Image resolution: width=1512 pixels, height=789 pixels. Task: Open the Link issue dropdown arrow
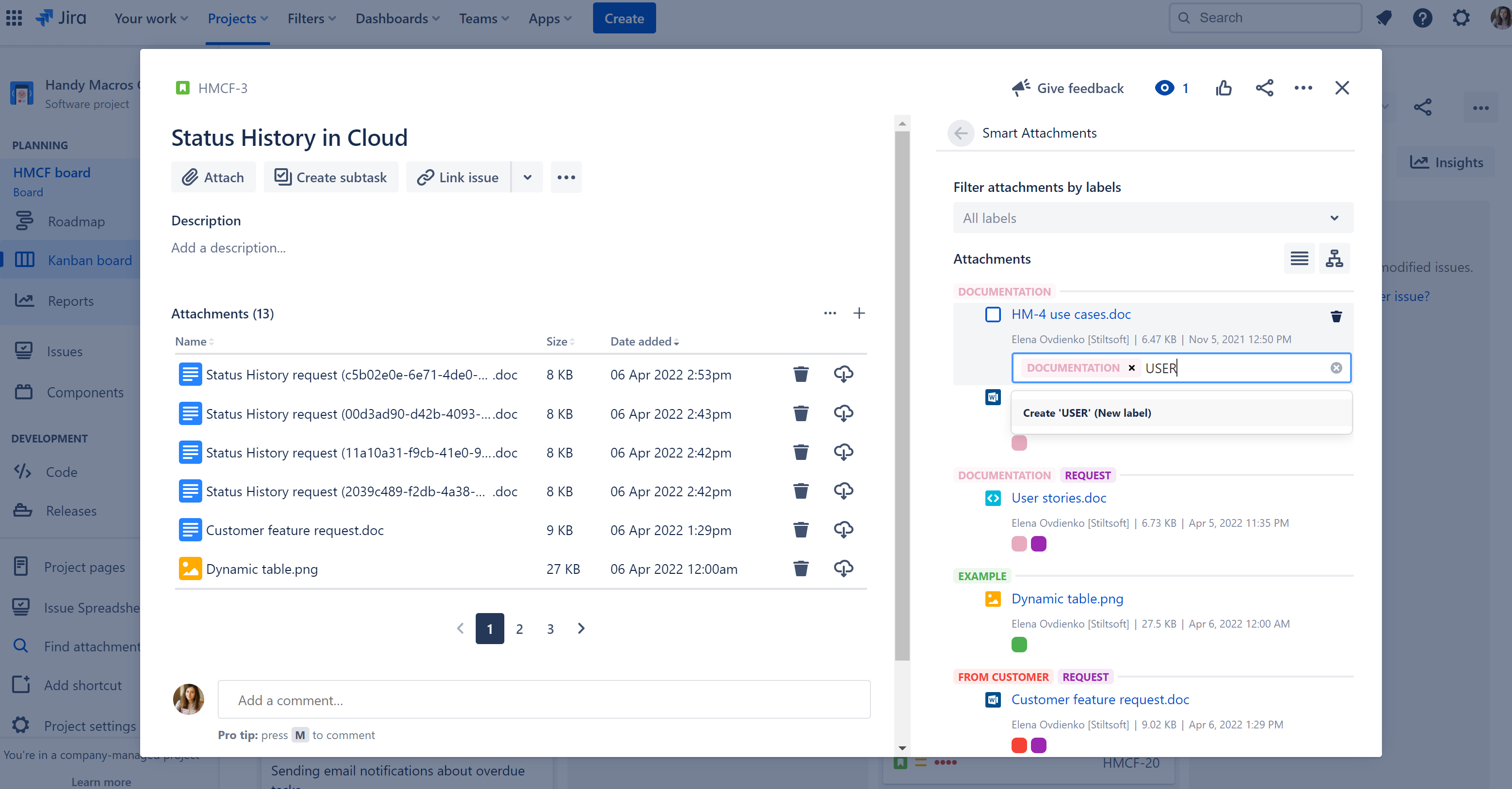527,177
